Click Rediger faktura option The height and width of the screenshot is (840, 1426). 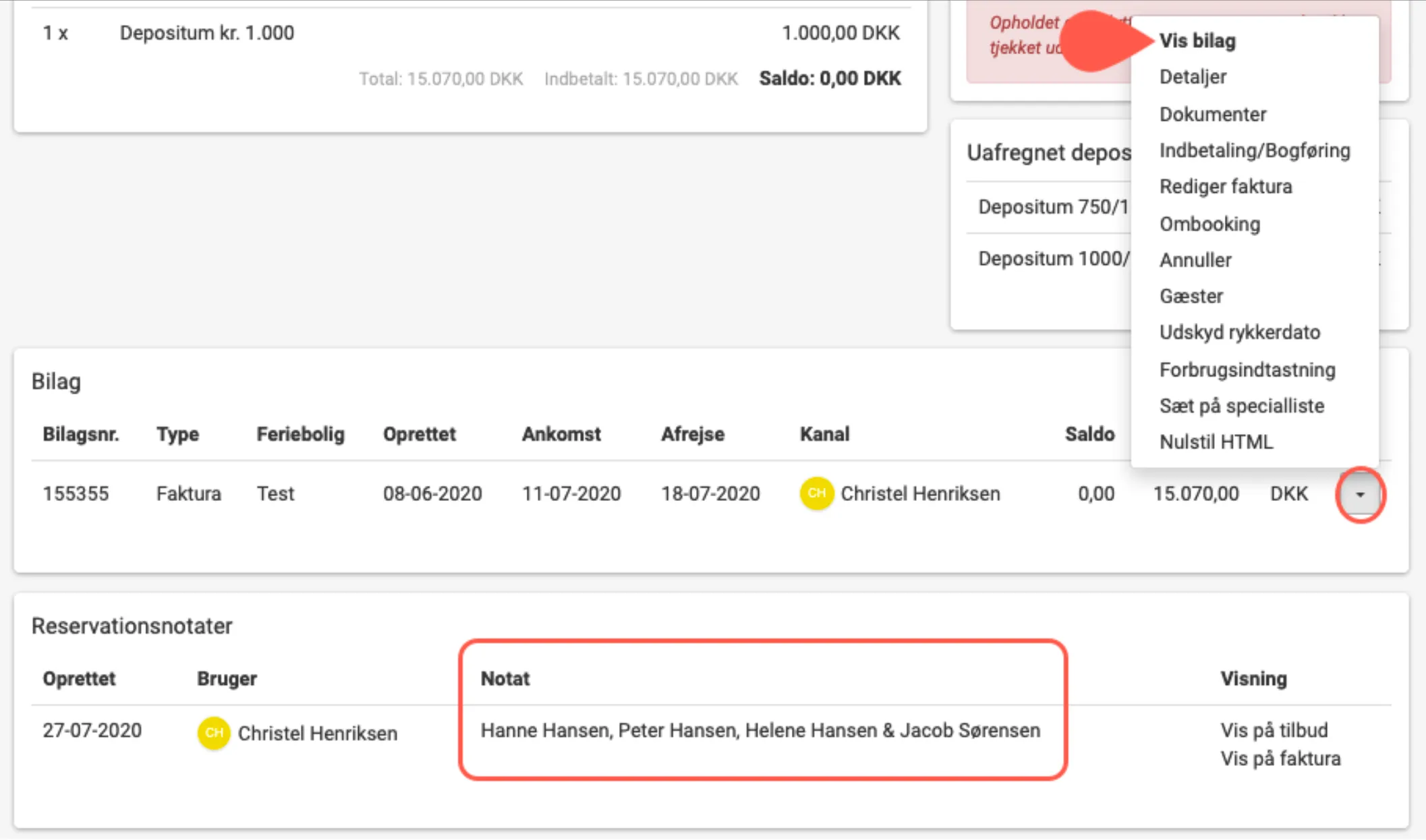click(1225, 186)
